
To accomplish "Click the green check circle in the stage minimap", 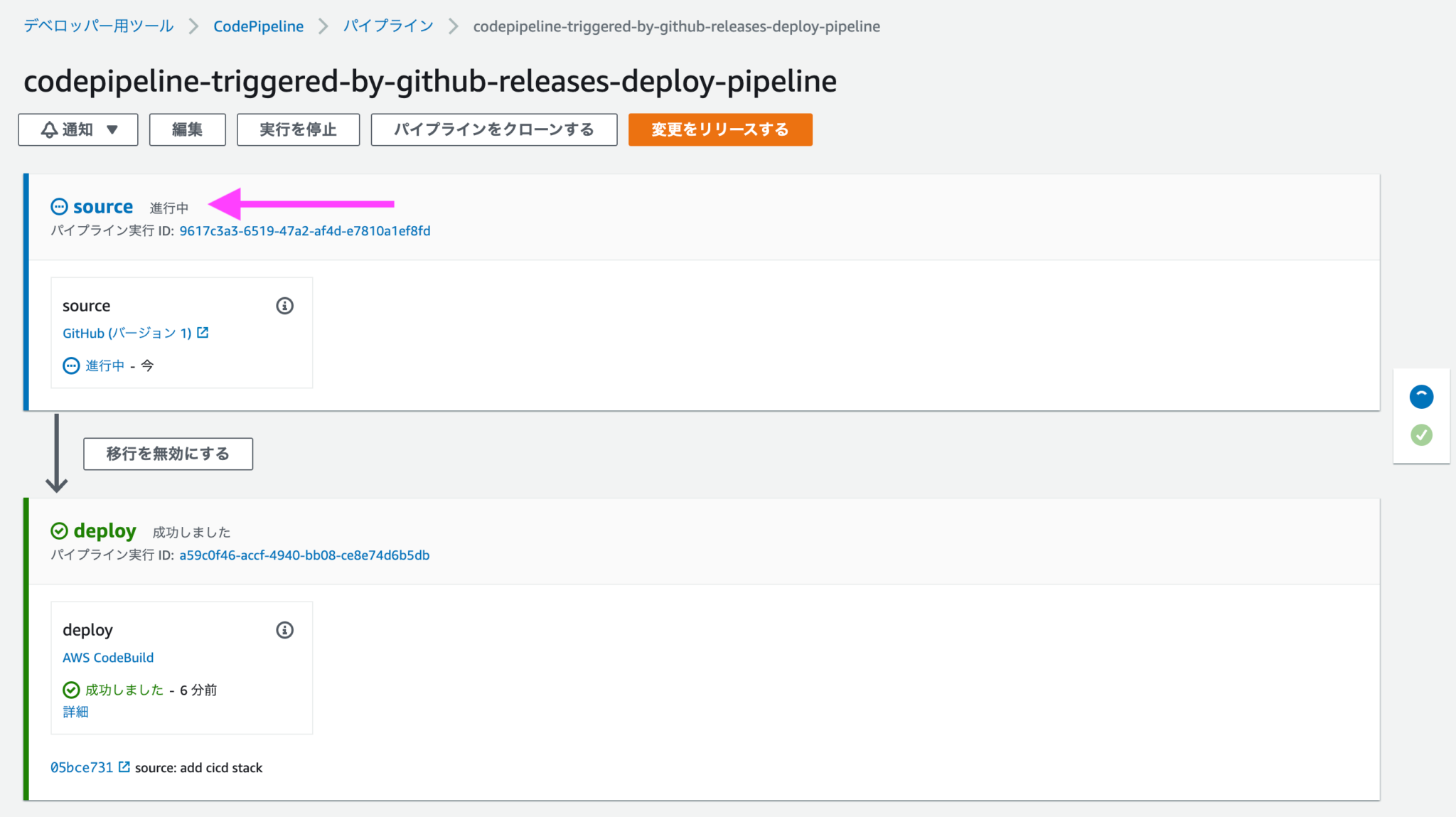I will coord(1421,434).
